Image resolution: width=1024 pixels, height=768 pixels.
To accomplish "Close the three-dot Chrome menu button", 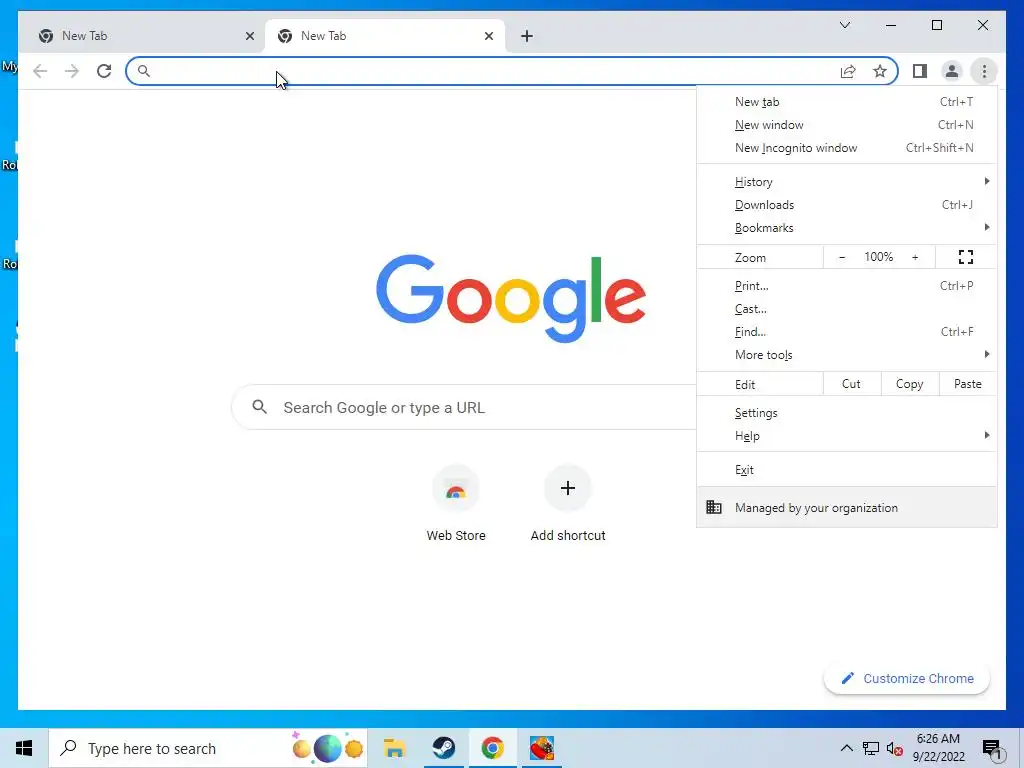I will coord(984,71).
